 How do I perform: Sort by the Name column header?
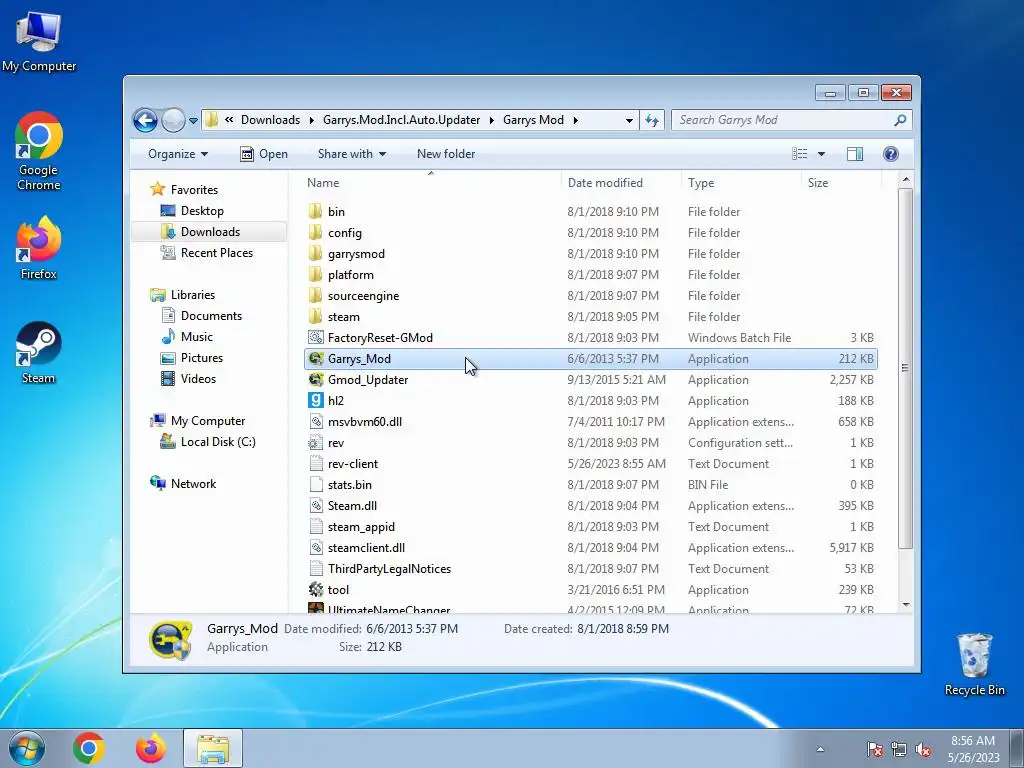click(x=431, y=183)
